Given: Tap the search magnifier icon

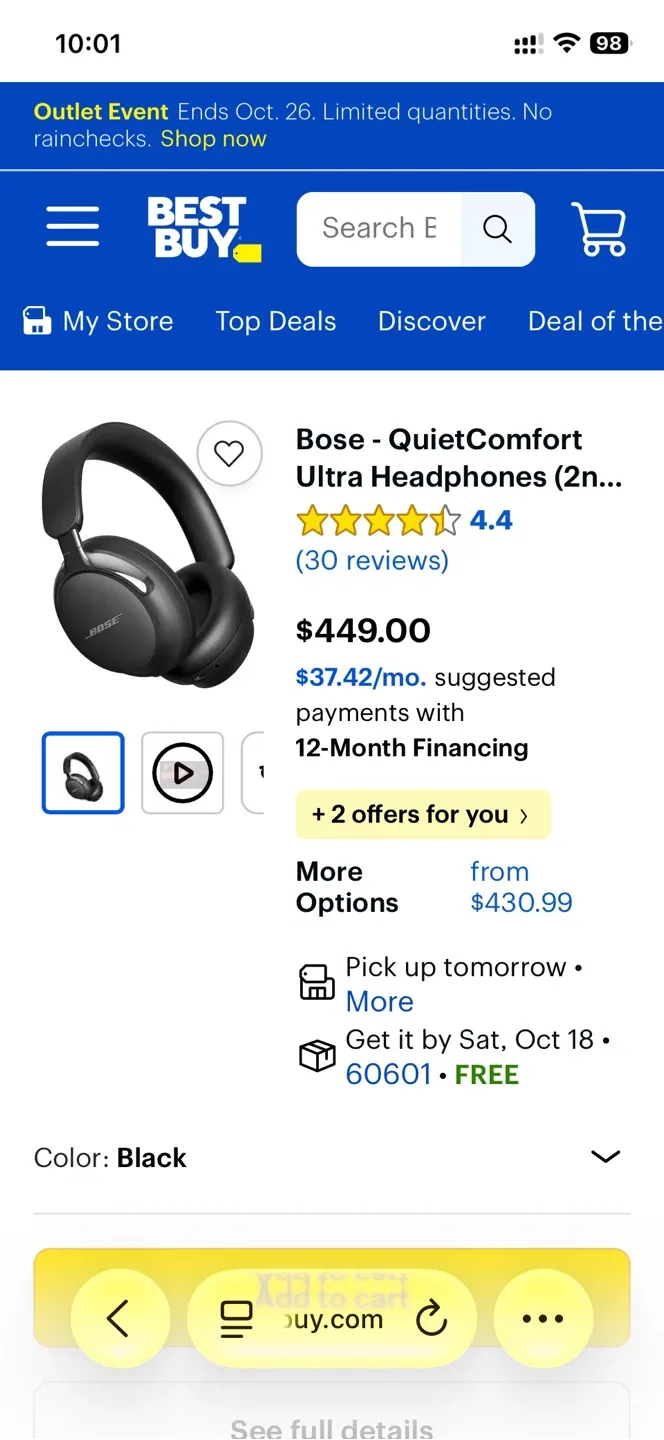Looking at the screenshot, I should 497,229.
